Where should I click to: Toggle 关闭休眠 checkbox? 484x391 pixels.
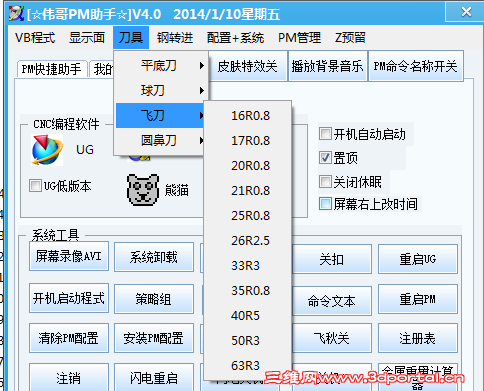325,182
